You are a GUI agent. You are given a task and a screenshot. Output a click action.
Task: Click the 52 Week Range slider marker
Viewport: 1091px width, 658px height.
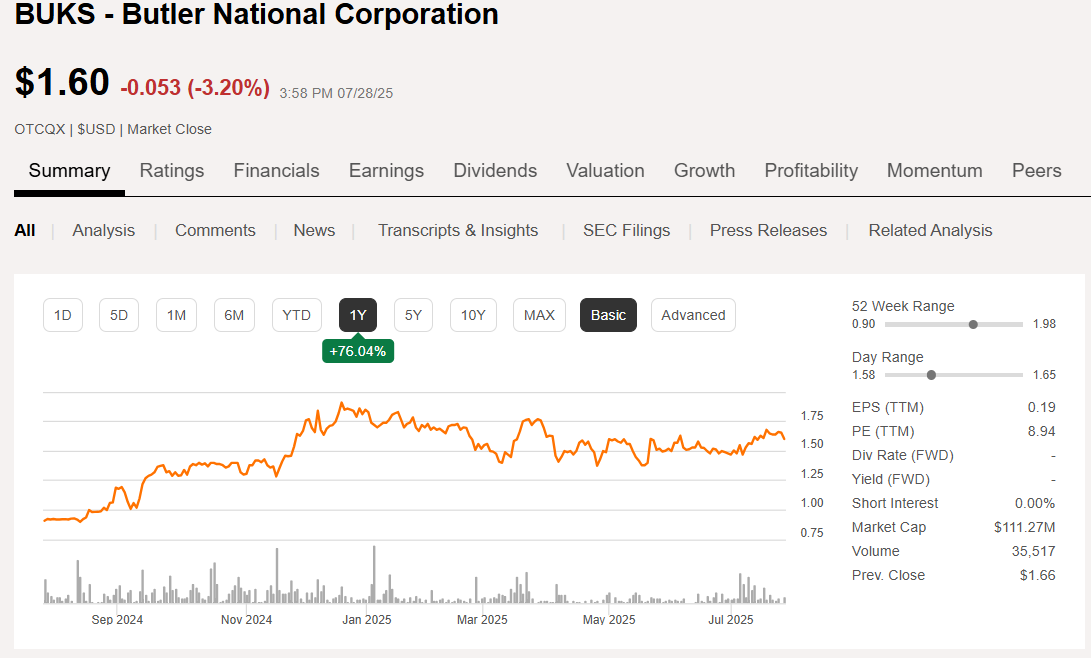[973, 324]
